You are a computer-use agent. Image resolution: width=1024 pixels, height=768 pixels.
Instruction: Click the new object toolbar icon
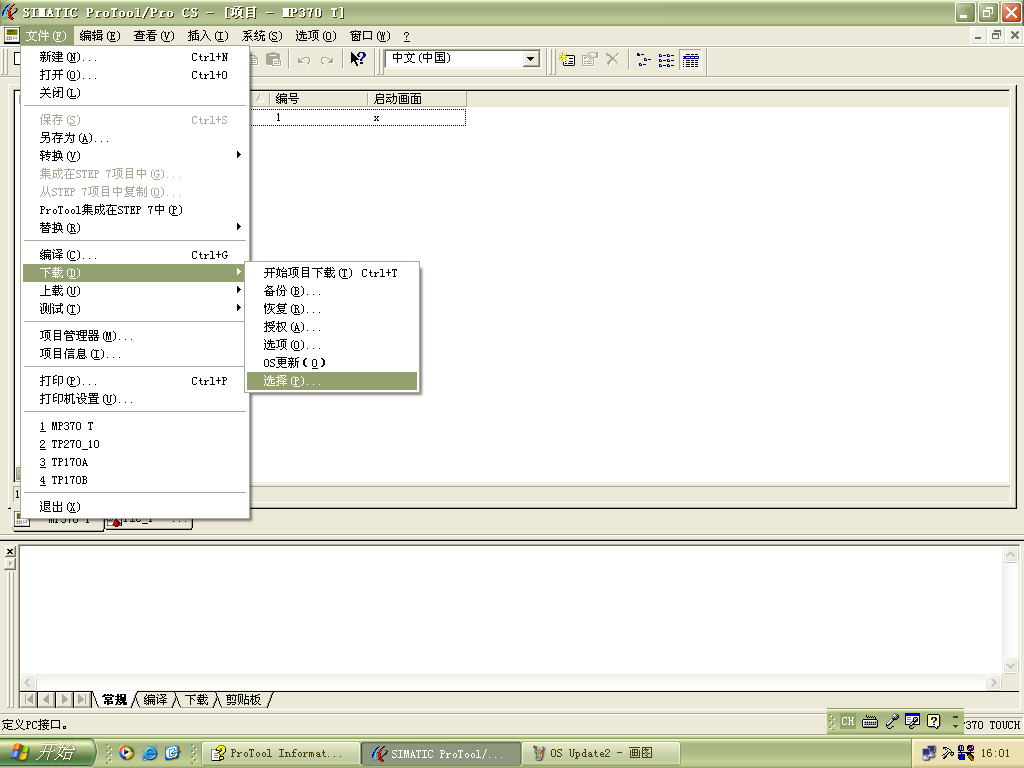pos(568,60)
